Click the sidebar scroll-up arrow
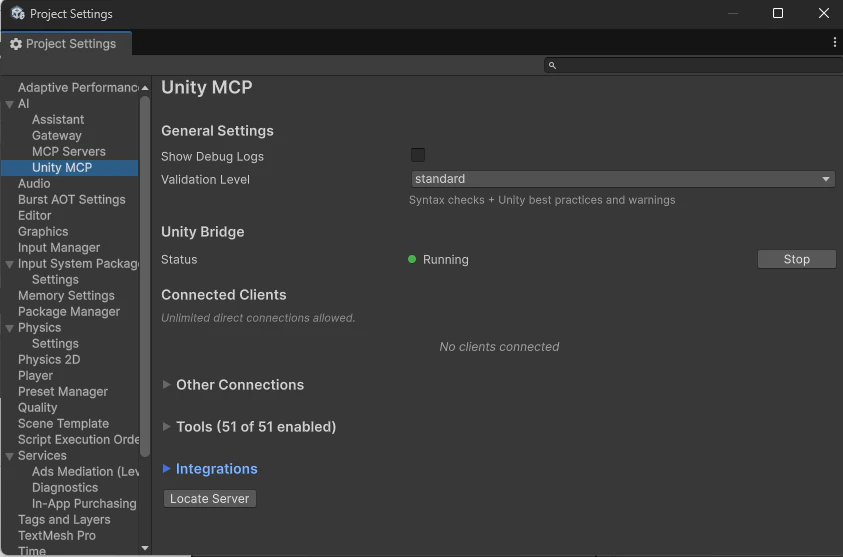 coord(145,88)
